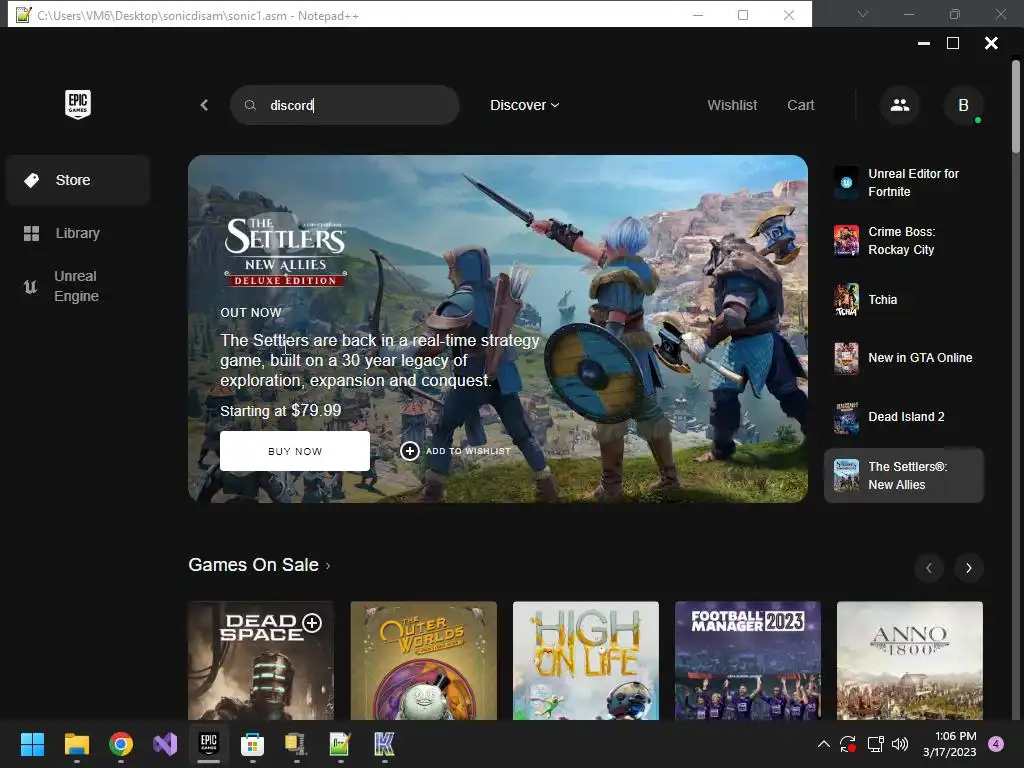Open Google Chrome from taskbar

click(x=121, y=744)
